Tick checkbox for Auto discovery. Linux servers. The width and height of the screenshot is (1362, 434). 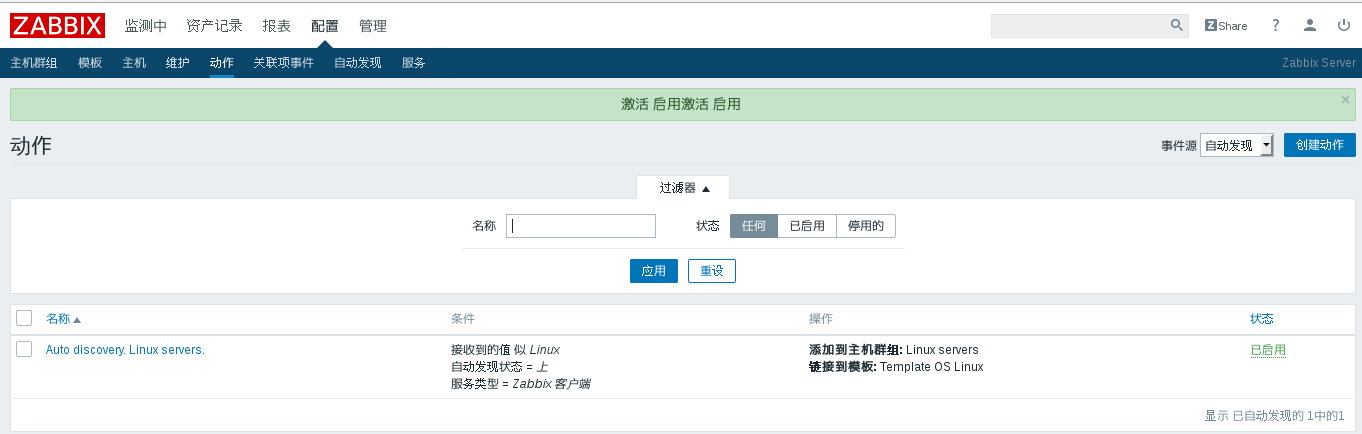(x=24, y=349)
